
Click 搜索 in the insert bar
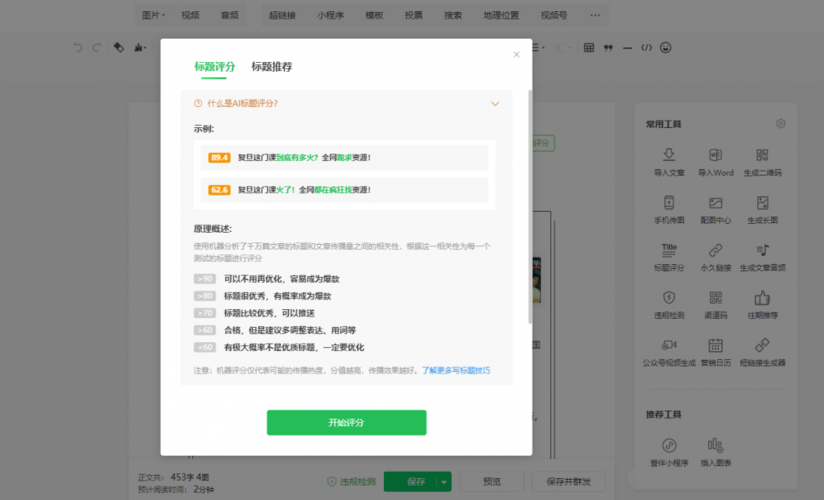pos(453,15)
